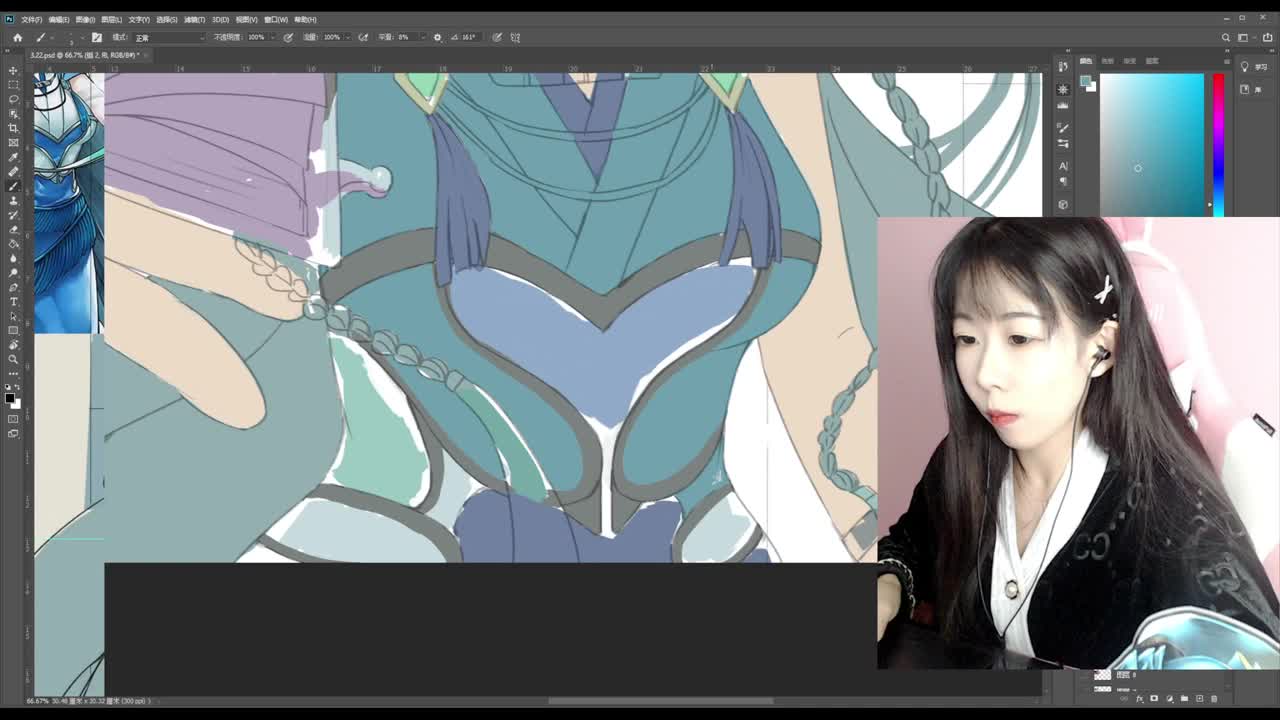This screenshot has width=1280, height=720.
Task: Select the Crop tool
Action: [x=14, y=128]
